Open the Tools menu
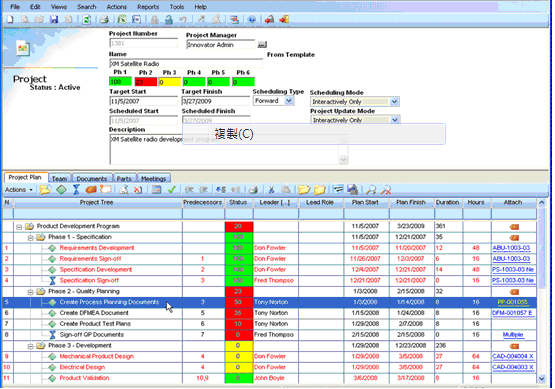 click(x=177, y=7)
